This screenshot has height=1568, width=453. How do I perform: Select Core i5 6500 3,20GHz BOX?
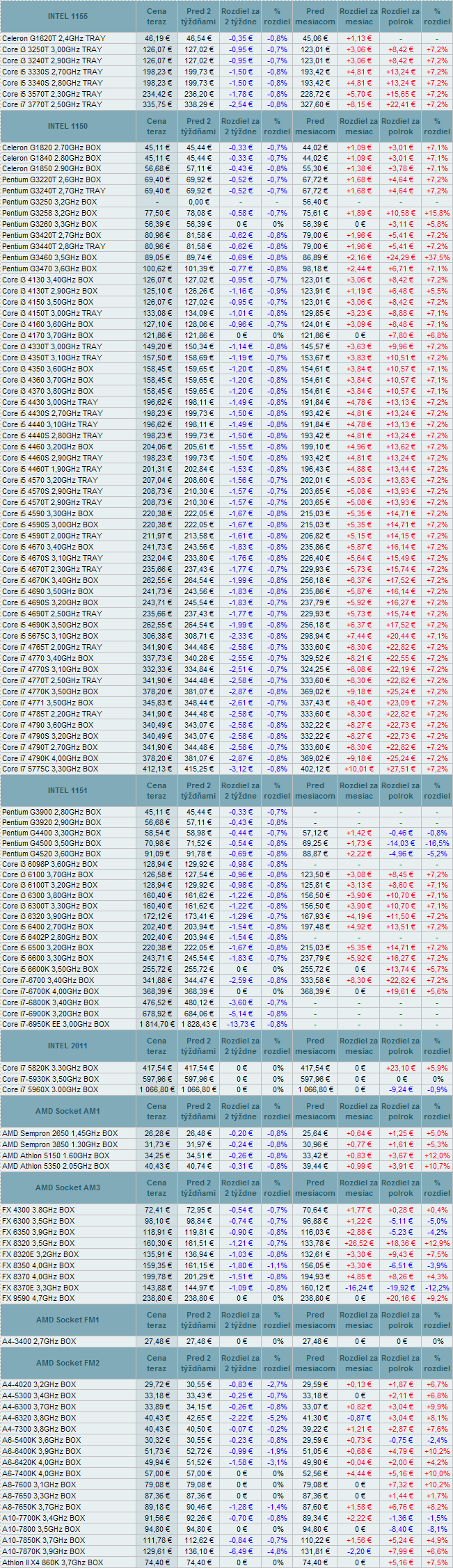(48, 947)
